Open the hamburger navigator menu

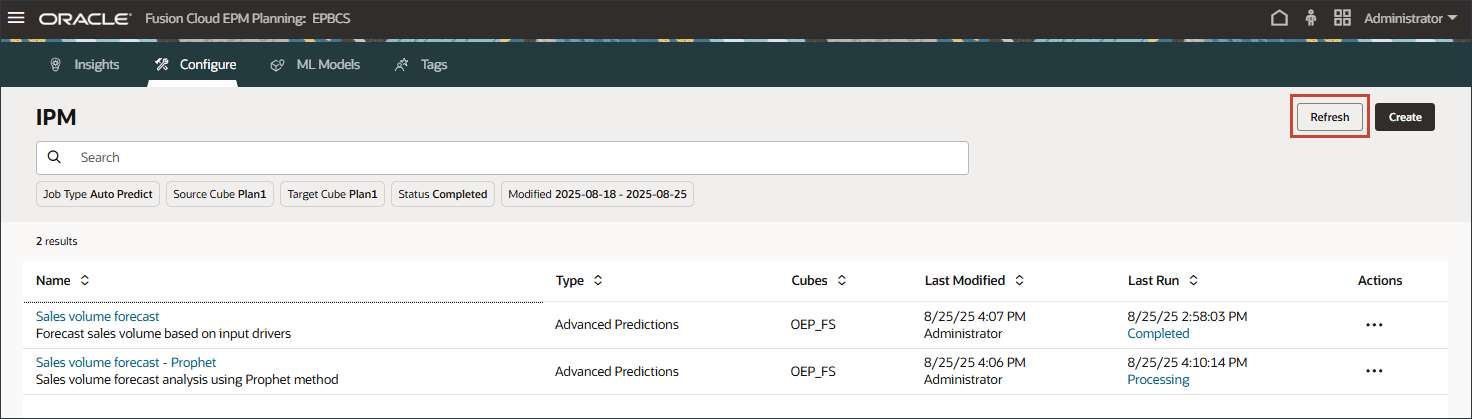[x=15, y=18]
